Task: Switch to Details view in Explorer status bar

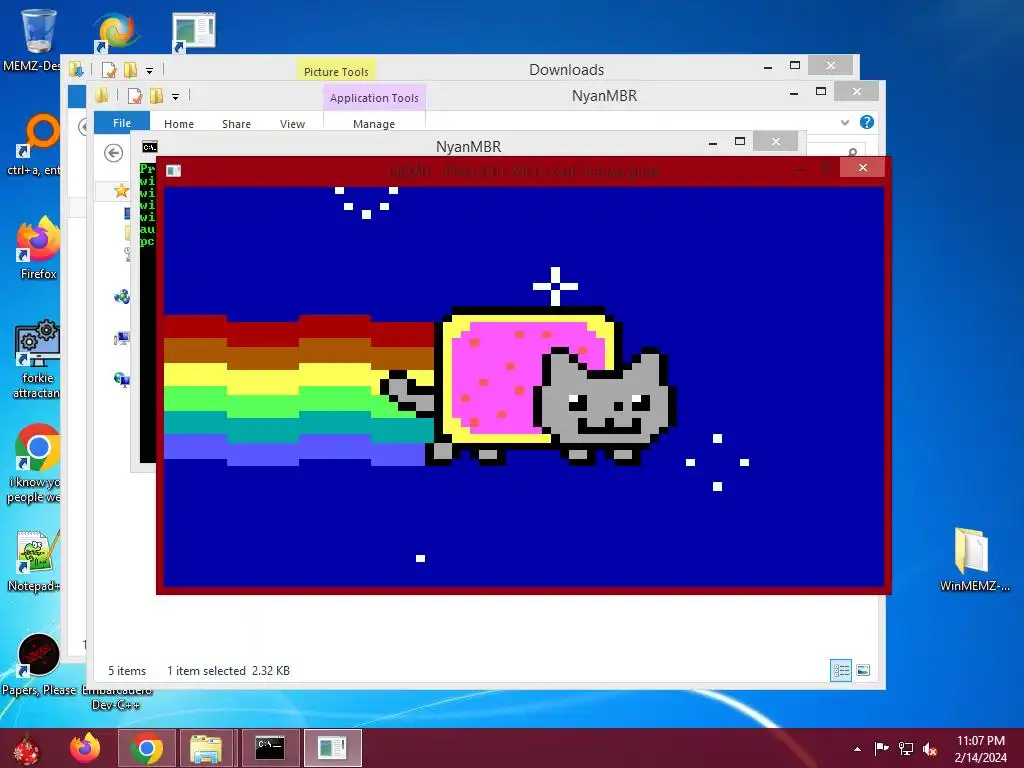Action: click(840, 670)
